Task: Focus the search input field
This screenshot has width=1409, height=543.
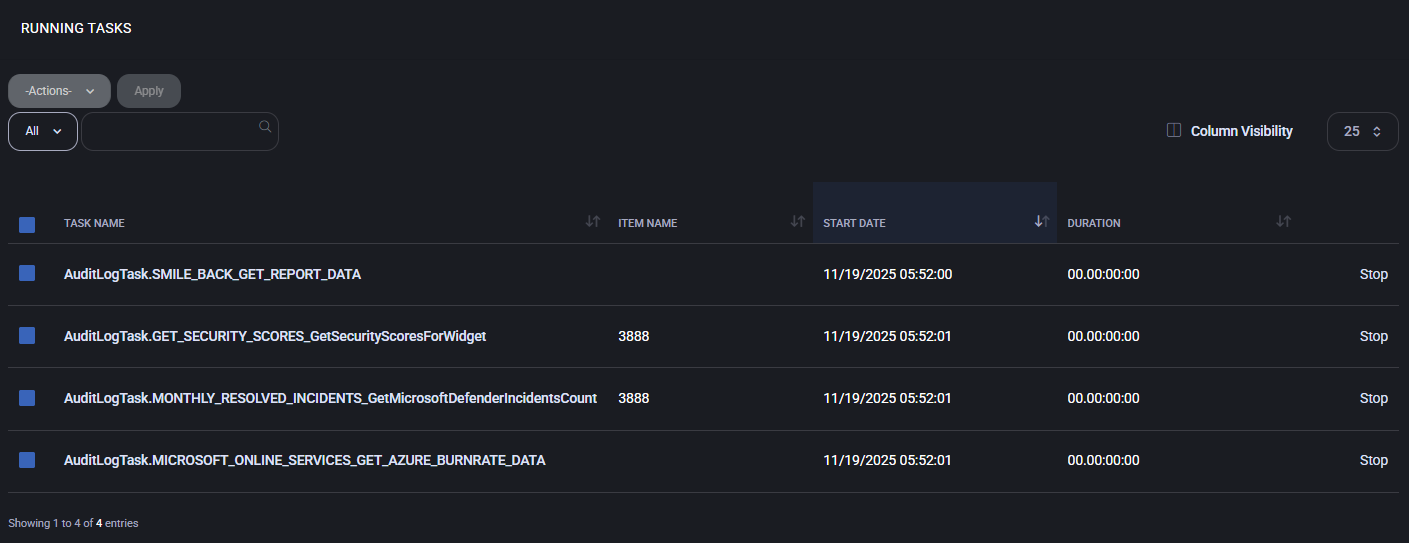Action: click(x=170, y=131)
